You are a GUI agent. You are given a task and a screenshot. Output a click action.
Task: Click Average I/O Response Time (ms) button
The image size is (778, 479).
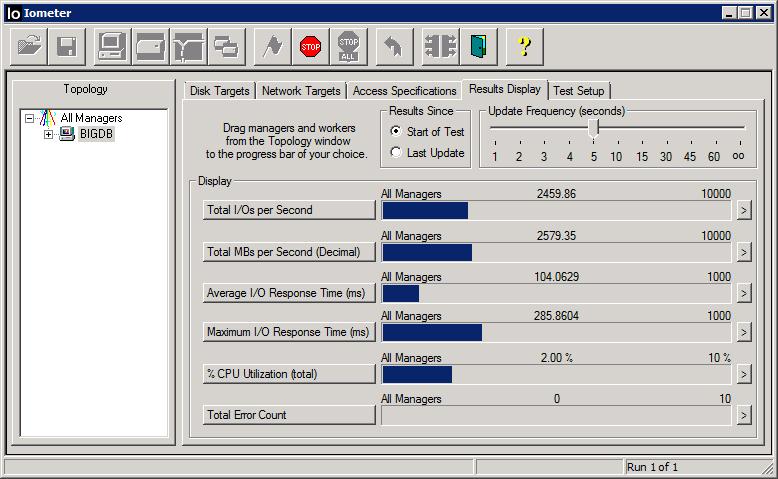[x=289, y=293]
